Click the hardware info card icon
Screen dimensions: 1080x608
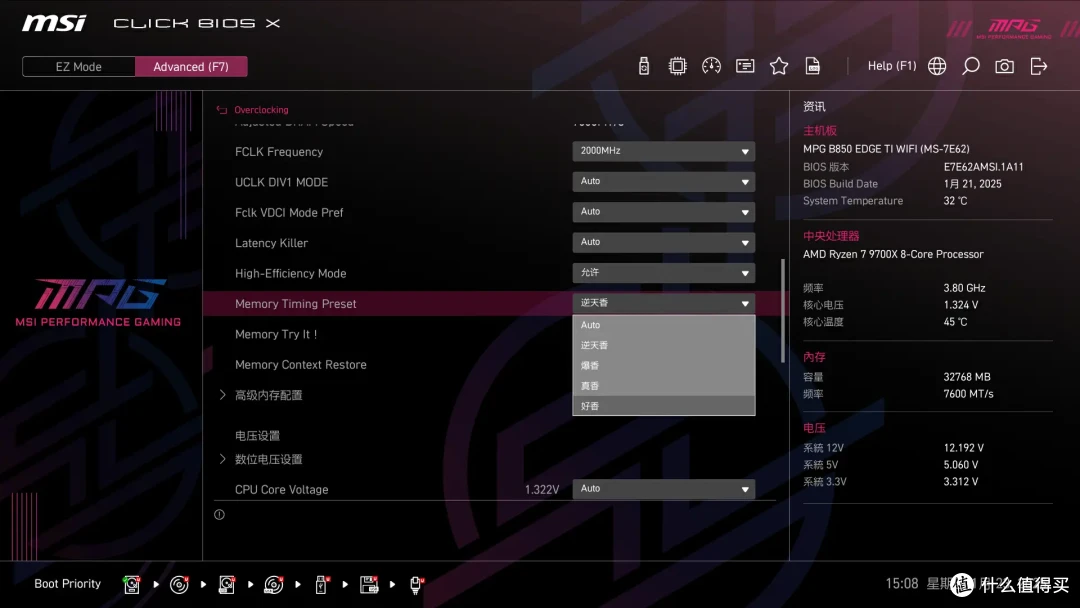(745, 66)
